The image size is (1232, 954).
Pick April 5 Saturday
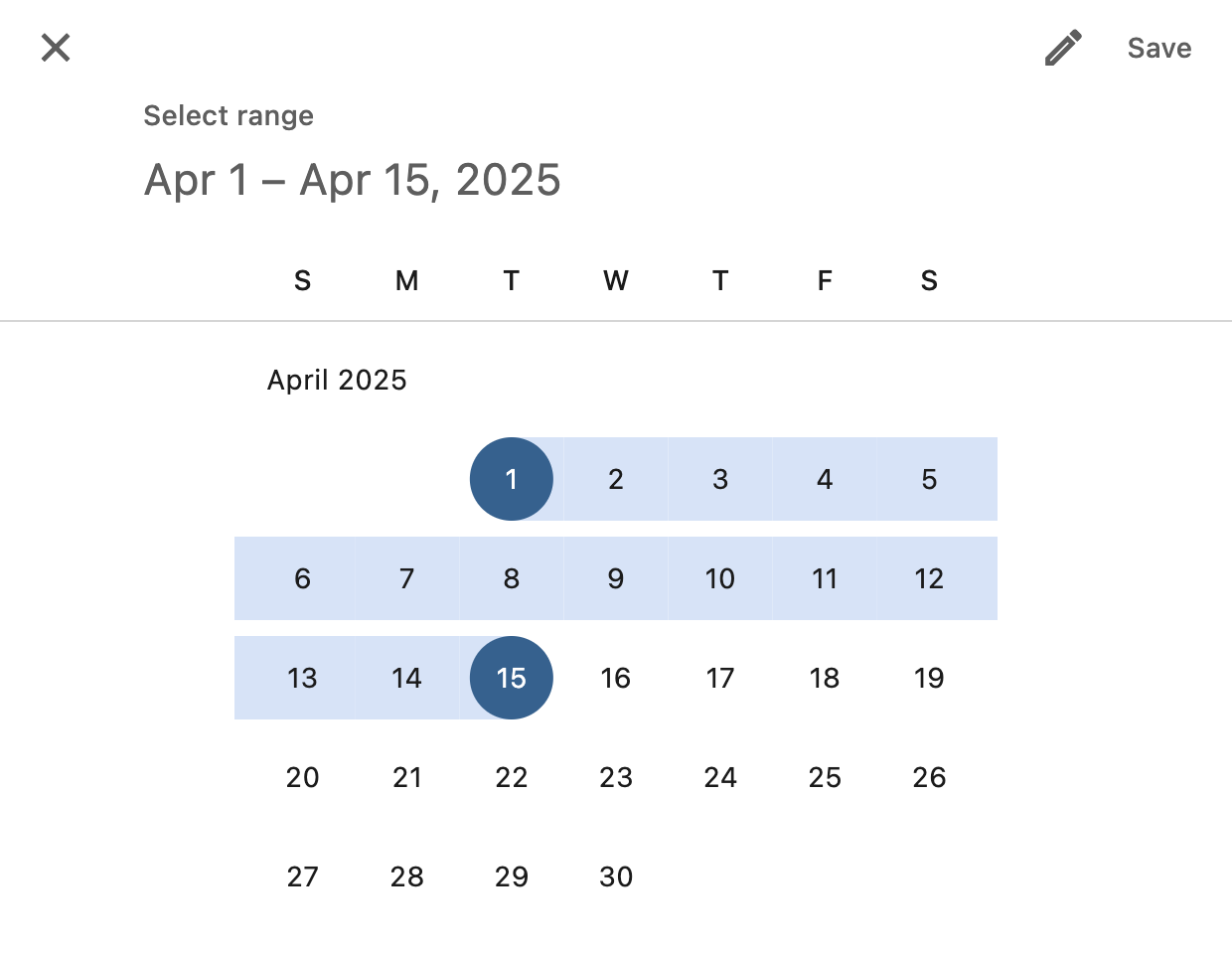[929, 479]
